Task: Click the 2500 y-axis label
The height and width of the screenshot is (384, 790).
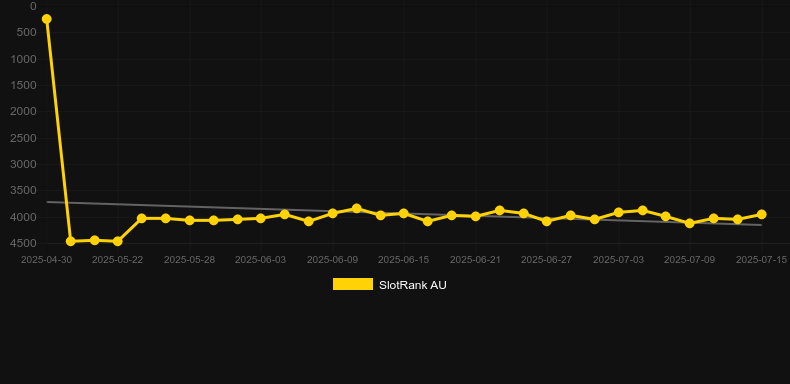Action: [24, 138]
